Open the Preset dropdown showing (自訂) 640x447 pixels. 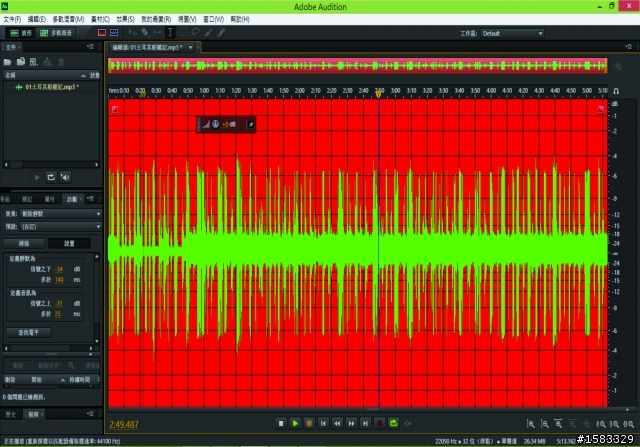coord(60,226)
